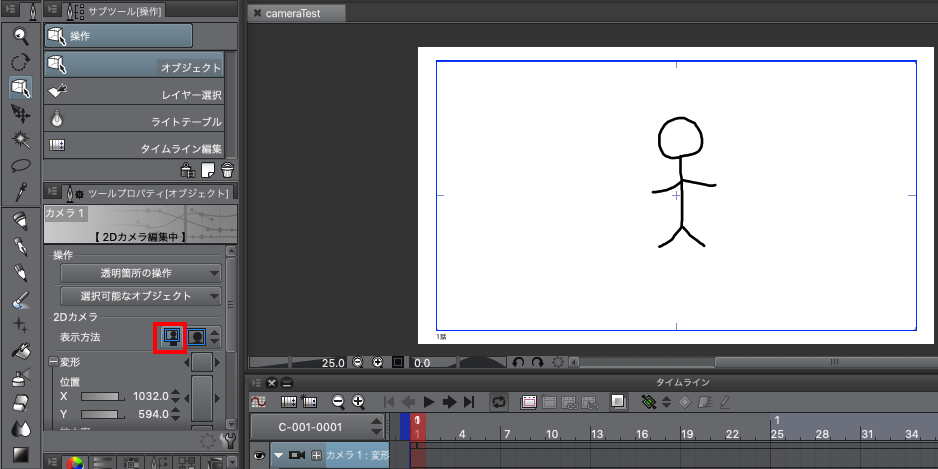Delete sub tool with trash icon

point(227,170)
